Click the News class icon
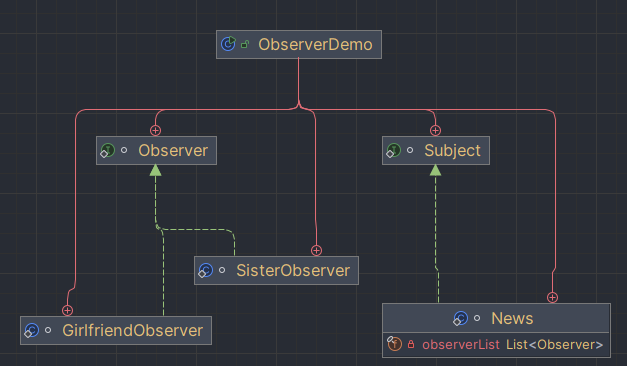Image resolution: width=627 pixels, height=366 pixels. [460, 318]
